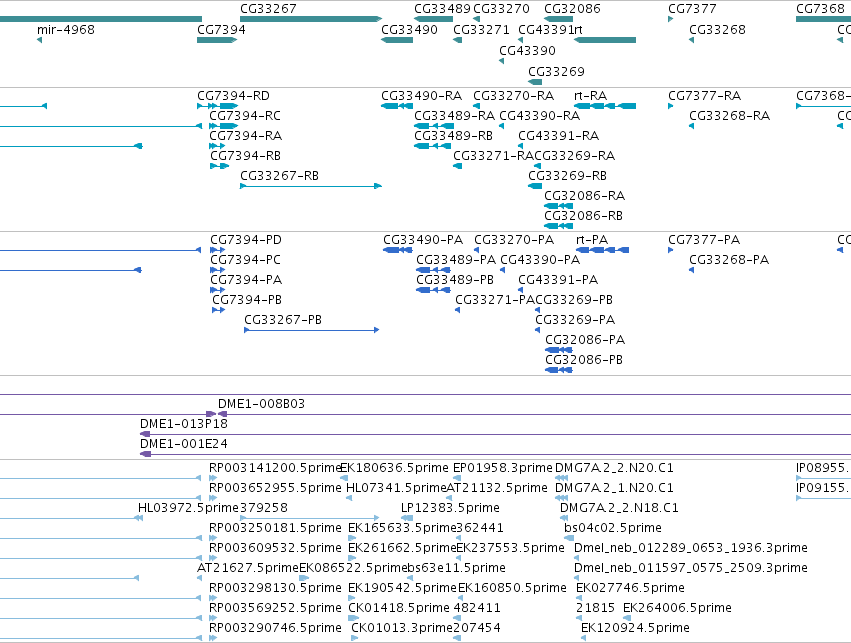The image size is (851, 643).
Task: Select EST bs04c02.5prime
Action: click(x=613, y=529)
